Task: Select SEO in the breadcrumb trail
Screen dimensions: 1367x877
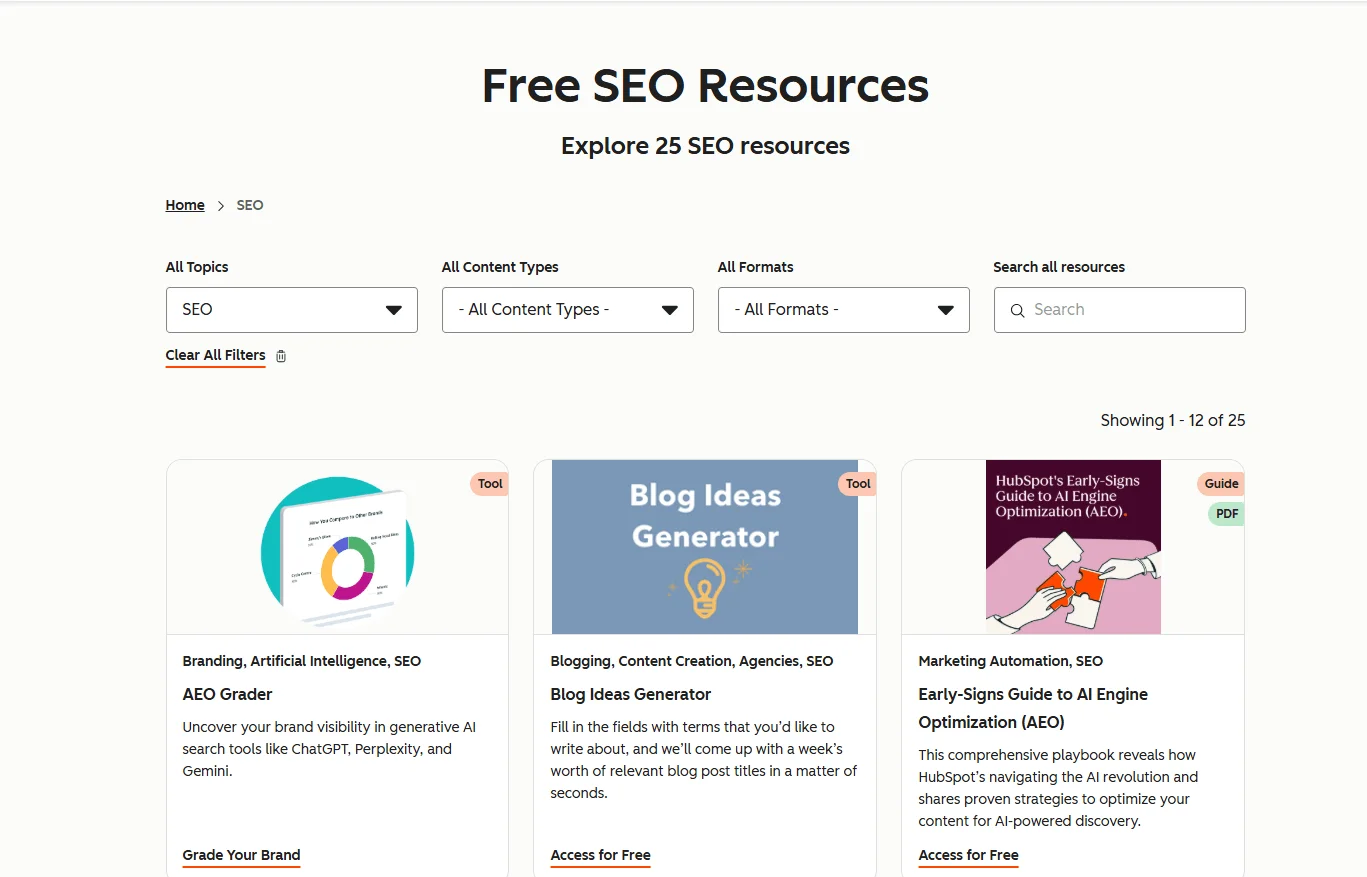Action: tap(249, 205)
